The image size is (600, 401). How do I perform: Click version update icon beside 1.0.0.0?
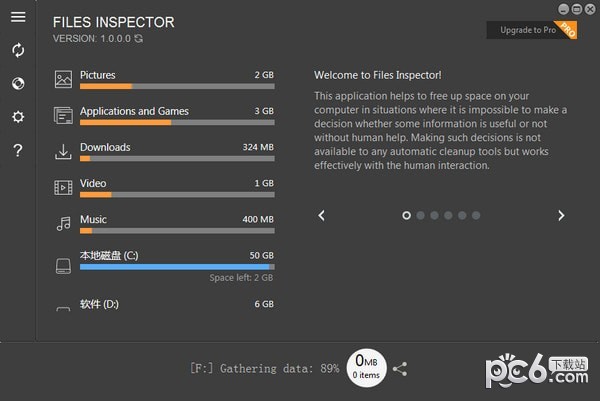pos(138,39)
